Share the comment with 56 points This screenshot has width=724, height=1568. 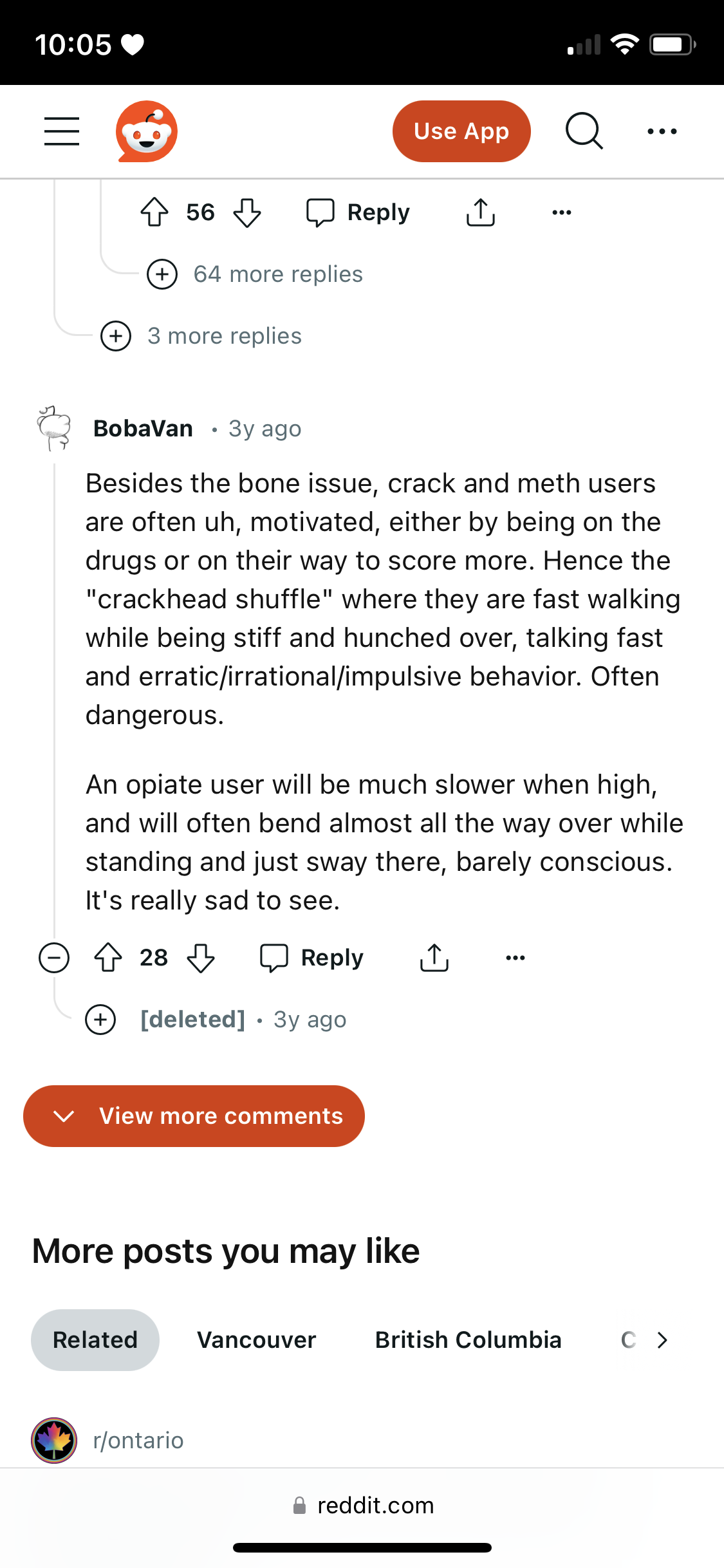pyautogui.click(x=480, y=212)
